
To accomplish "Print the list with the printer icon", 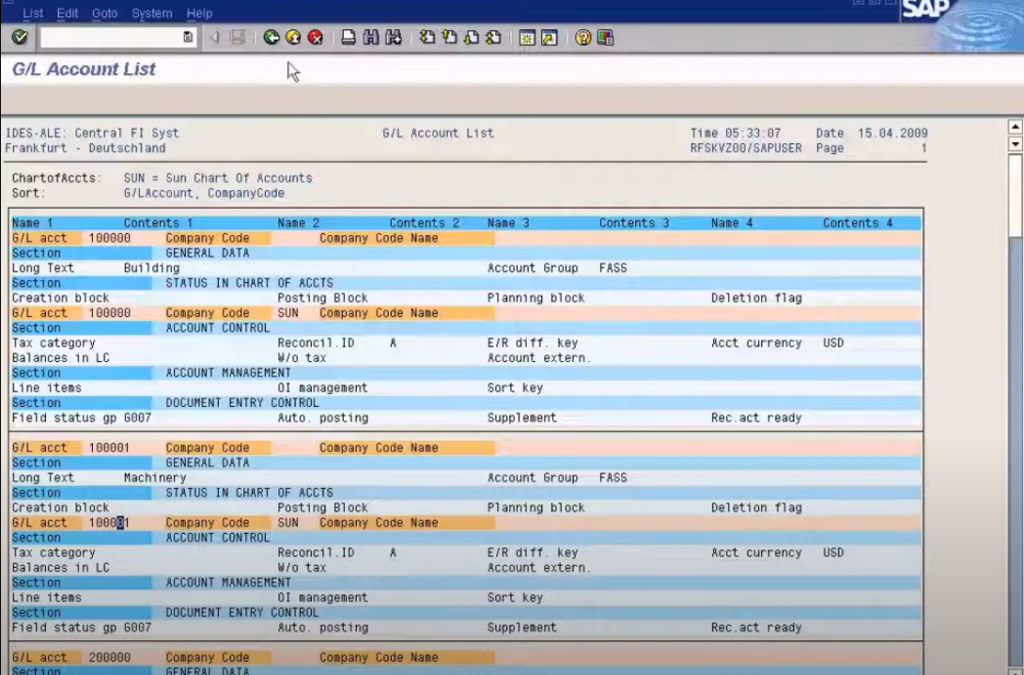I will click(x=349, y=37).
